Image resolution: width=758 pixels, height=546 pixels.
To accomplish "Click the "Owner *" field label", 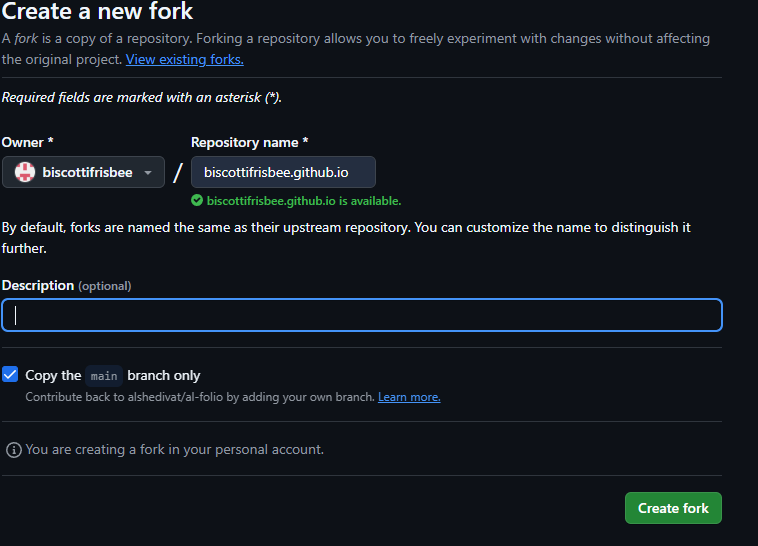I will pyautogui.click(x=28, y=143).
